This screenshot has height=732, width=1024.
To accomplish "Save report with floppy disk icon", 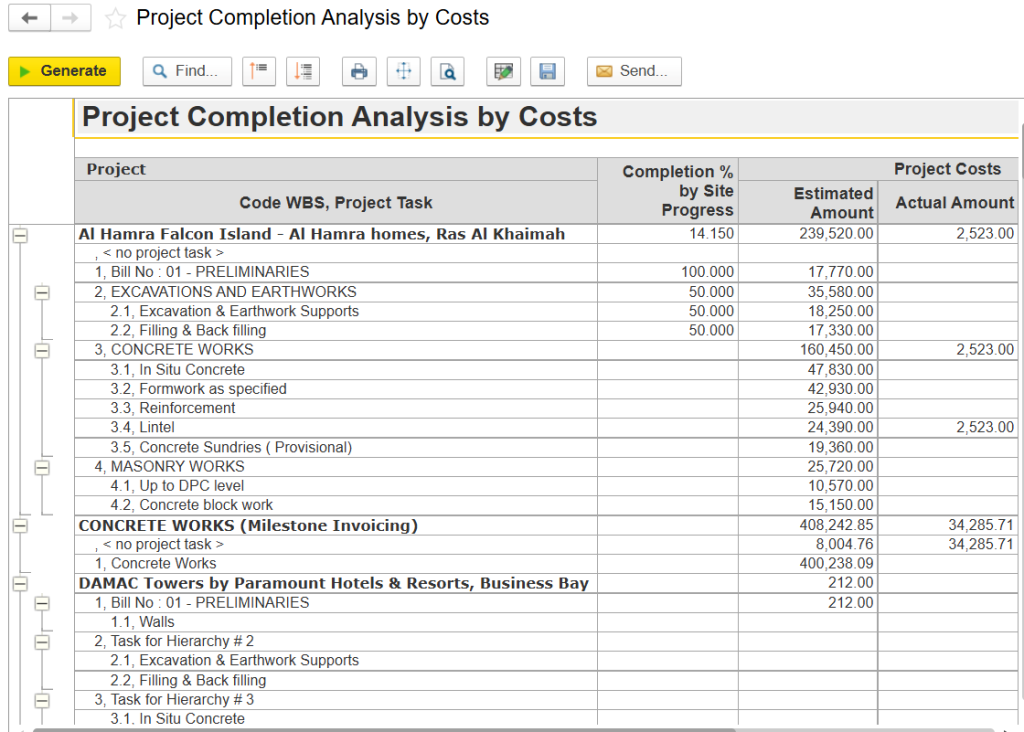I will click(547, 71).
